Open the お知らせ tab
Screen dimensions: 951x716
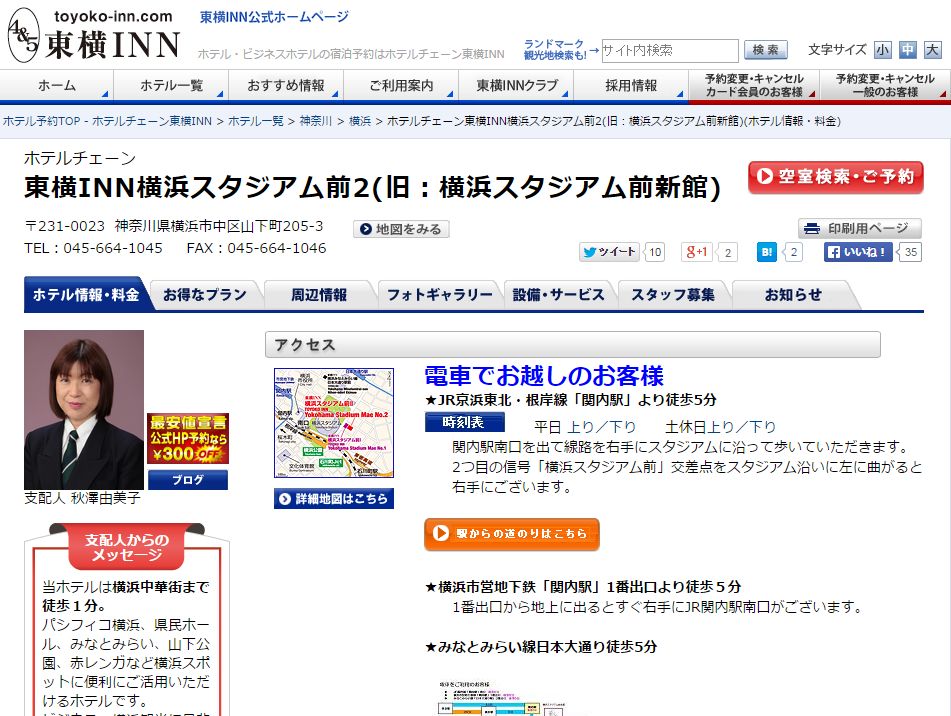tap(793, 295)
